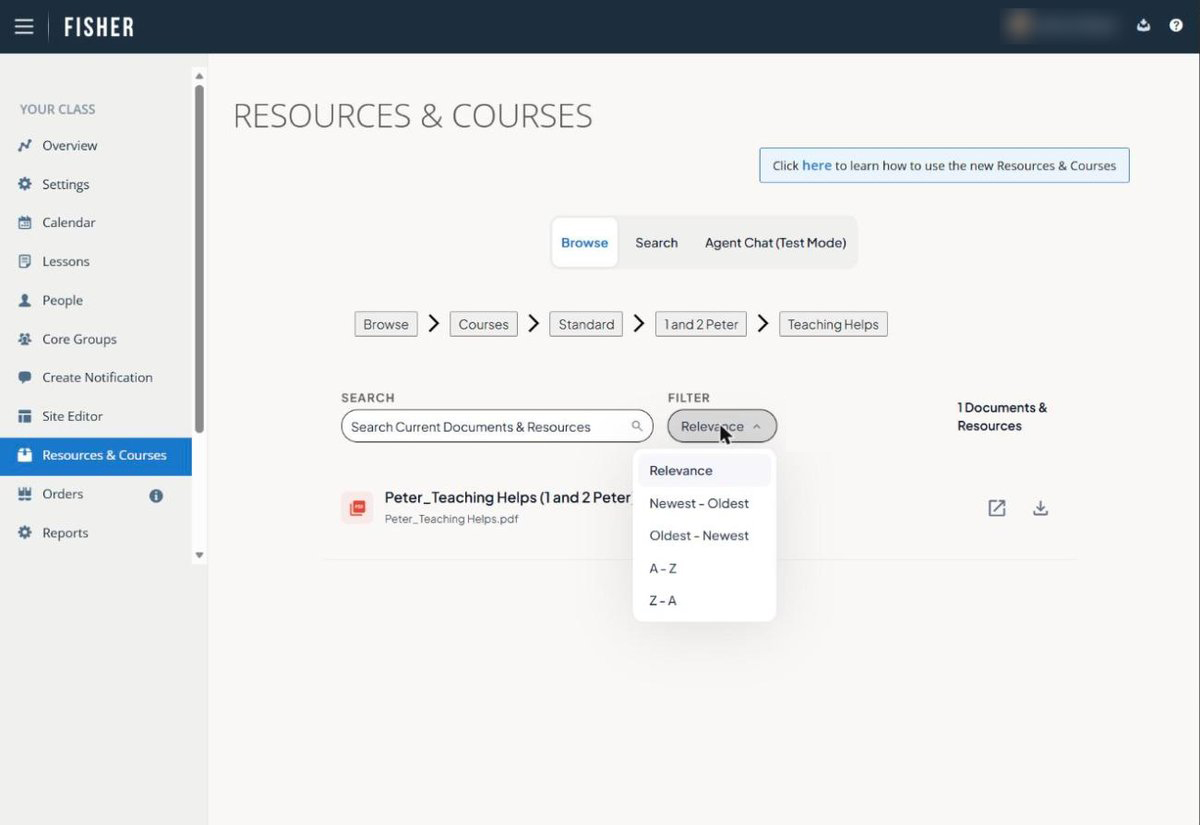Screen dimensions: 1200x825
Task: Choose Oldest - Newest sort option
Action: click(704, 536)
